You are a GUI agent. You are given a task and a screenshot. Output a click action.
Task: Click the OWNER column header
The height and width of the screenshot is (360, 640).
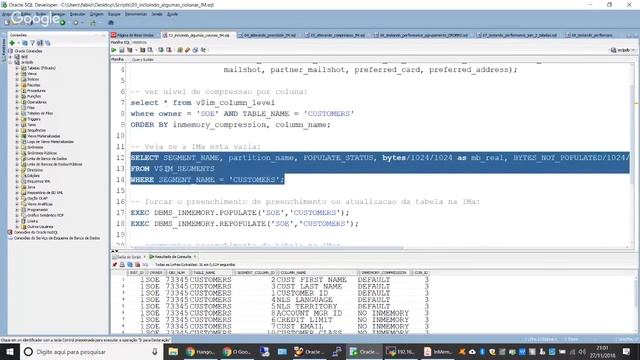(156, 272)
